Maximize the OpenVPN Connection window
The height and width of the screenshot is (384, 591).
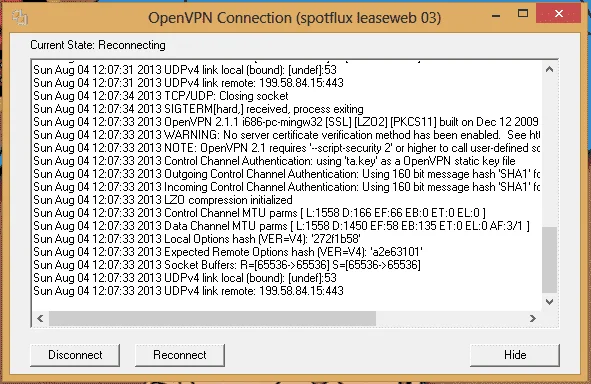(x=523, y=14)
